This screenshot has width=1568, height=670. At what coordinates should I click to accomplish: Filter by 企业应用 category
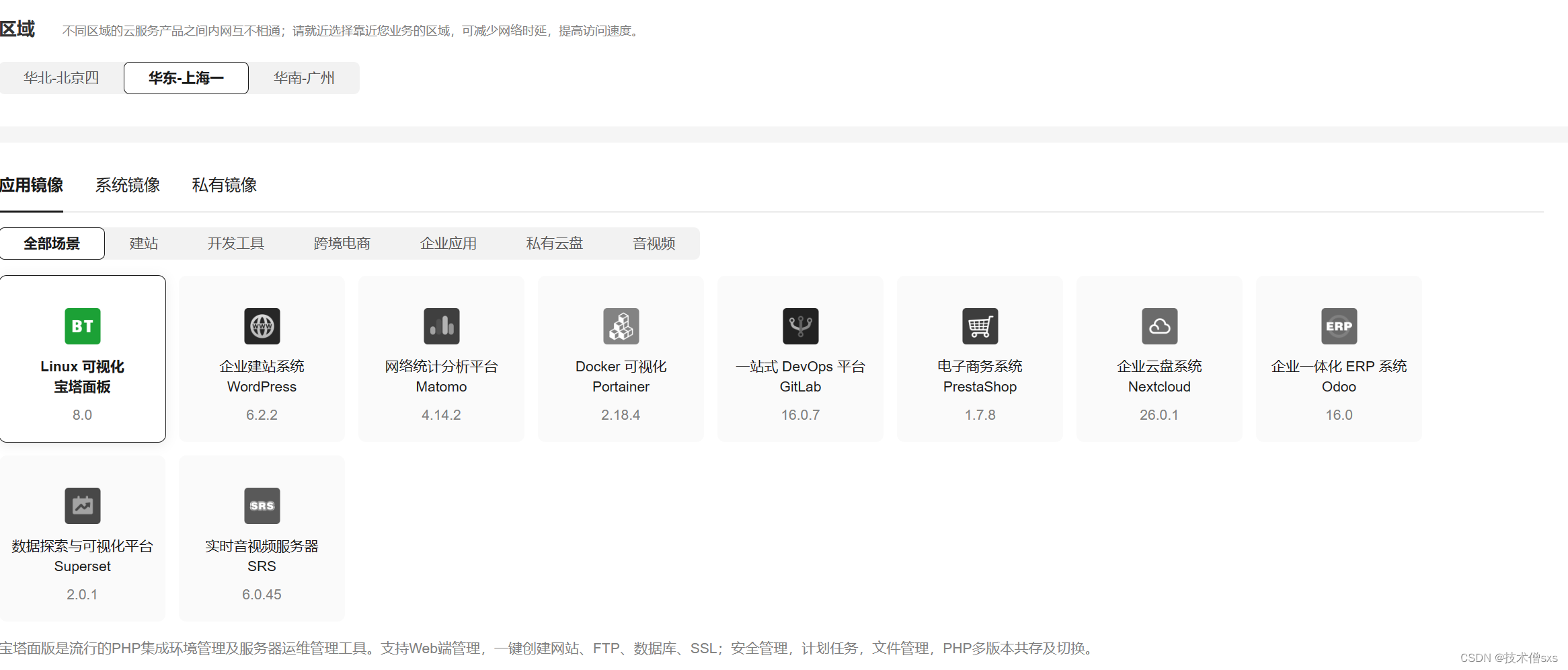(x=448, y=244)
